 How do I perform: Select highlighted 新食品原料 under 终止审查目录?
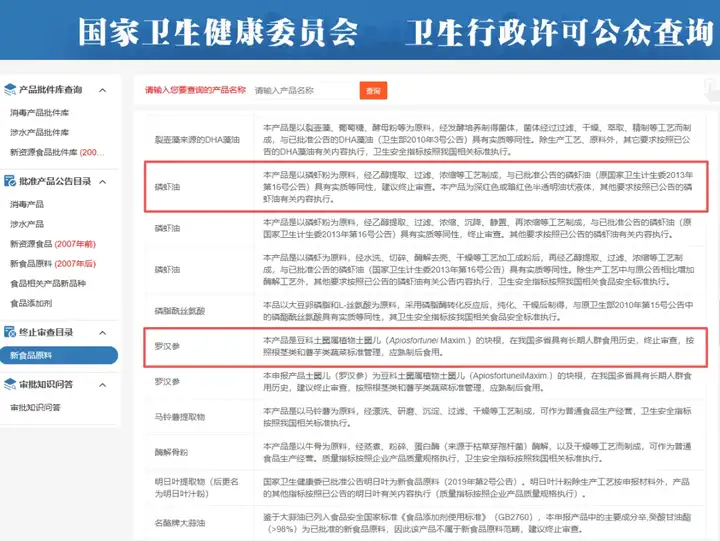[x=59, y=355]
